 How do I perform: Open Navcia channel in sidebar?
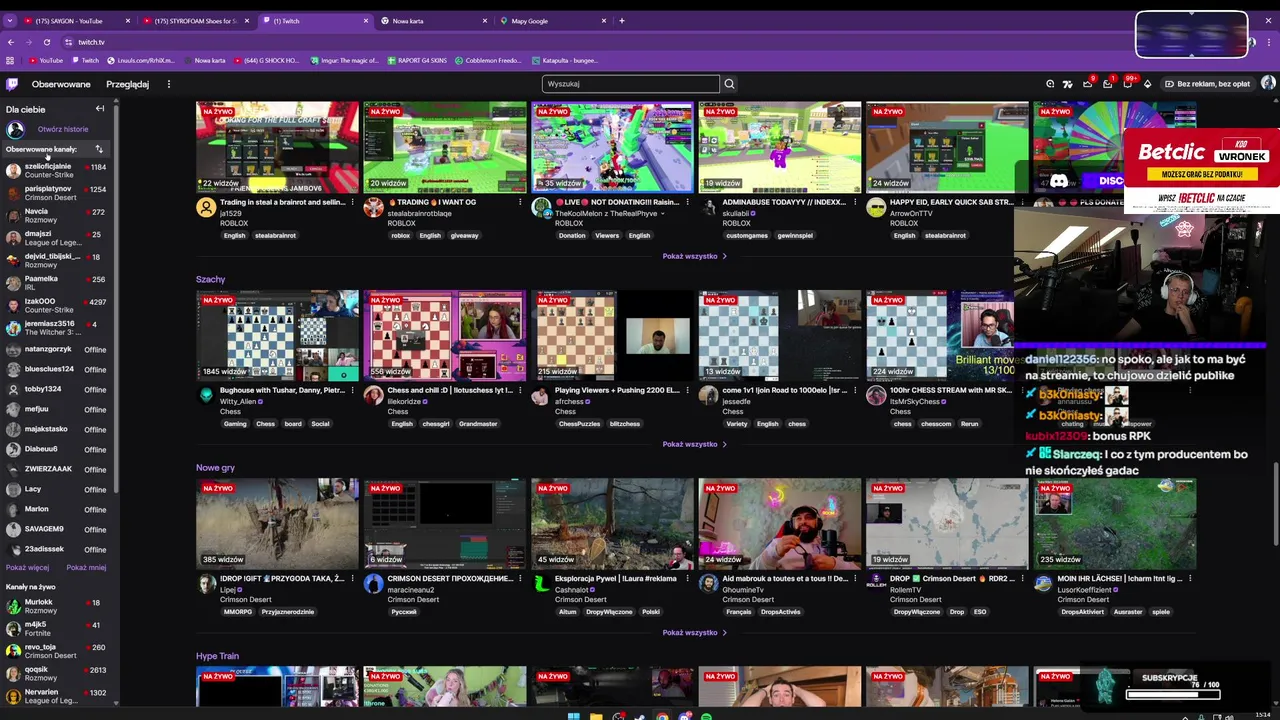click(x=58, y=215)
